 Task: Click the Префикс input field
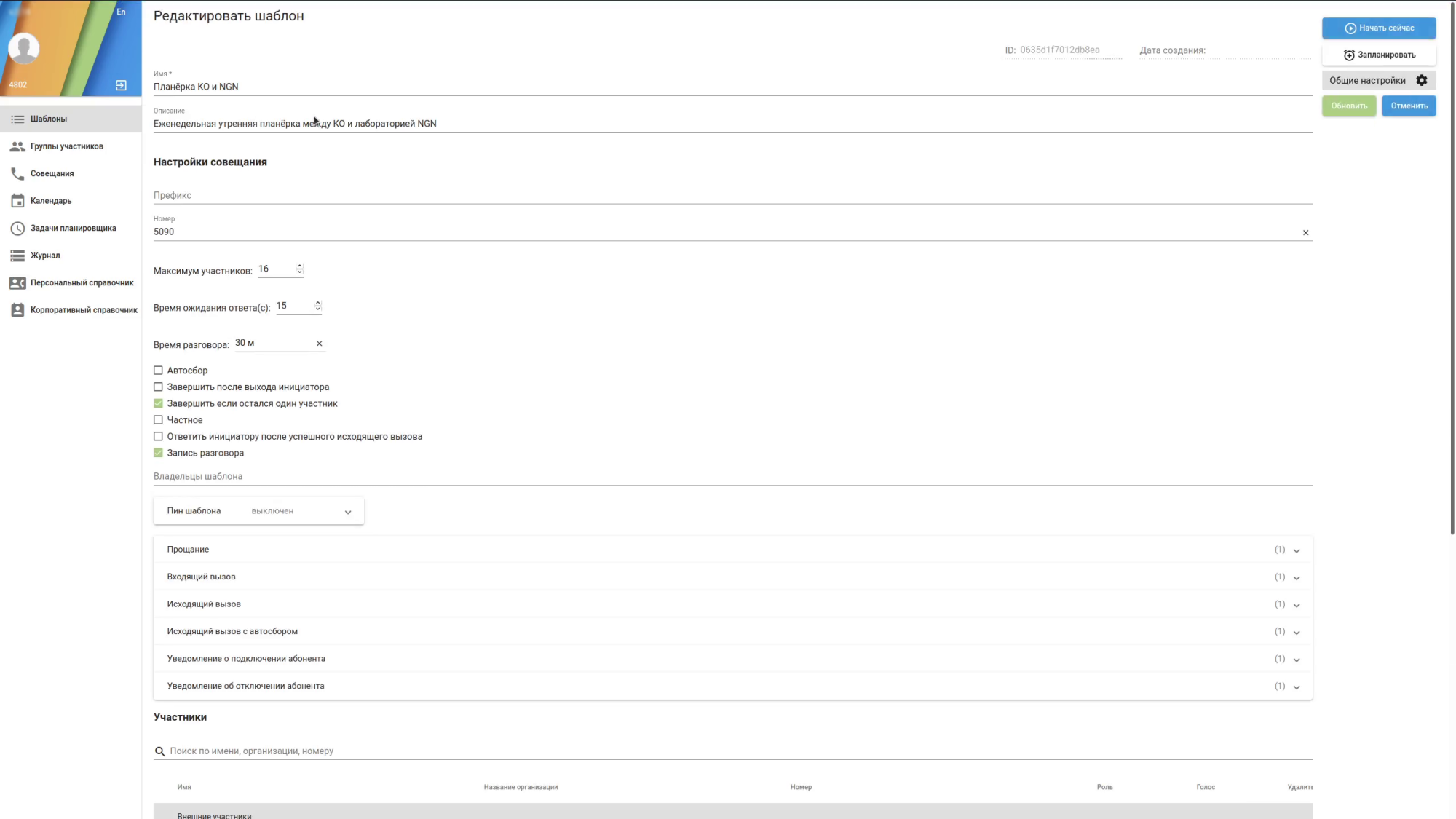[x=728, y=195]
